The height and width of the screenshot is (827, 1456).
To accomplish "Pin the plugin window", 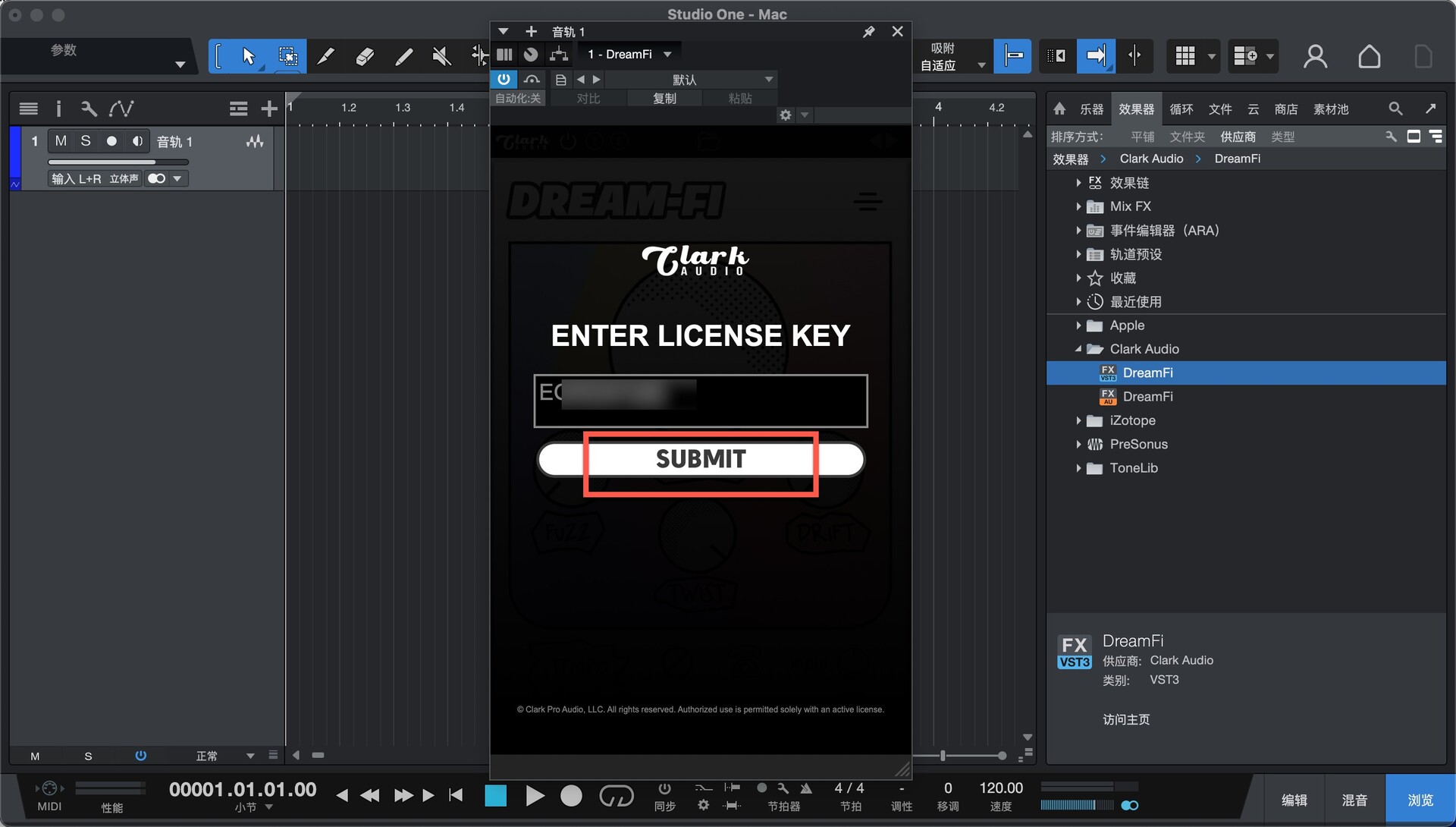I will [869, 32].
